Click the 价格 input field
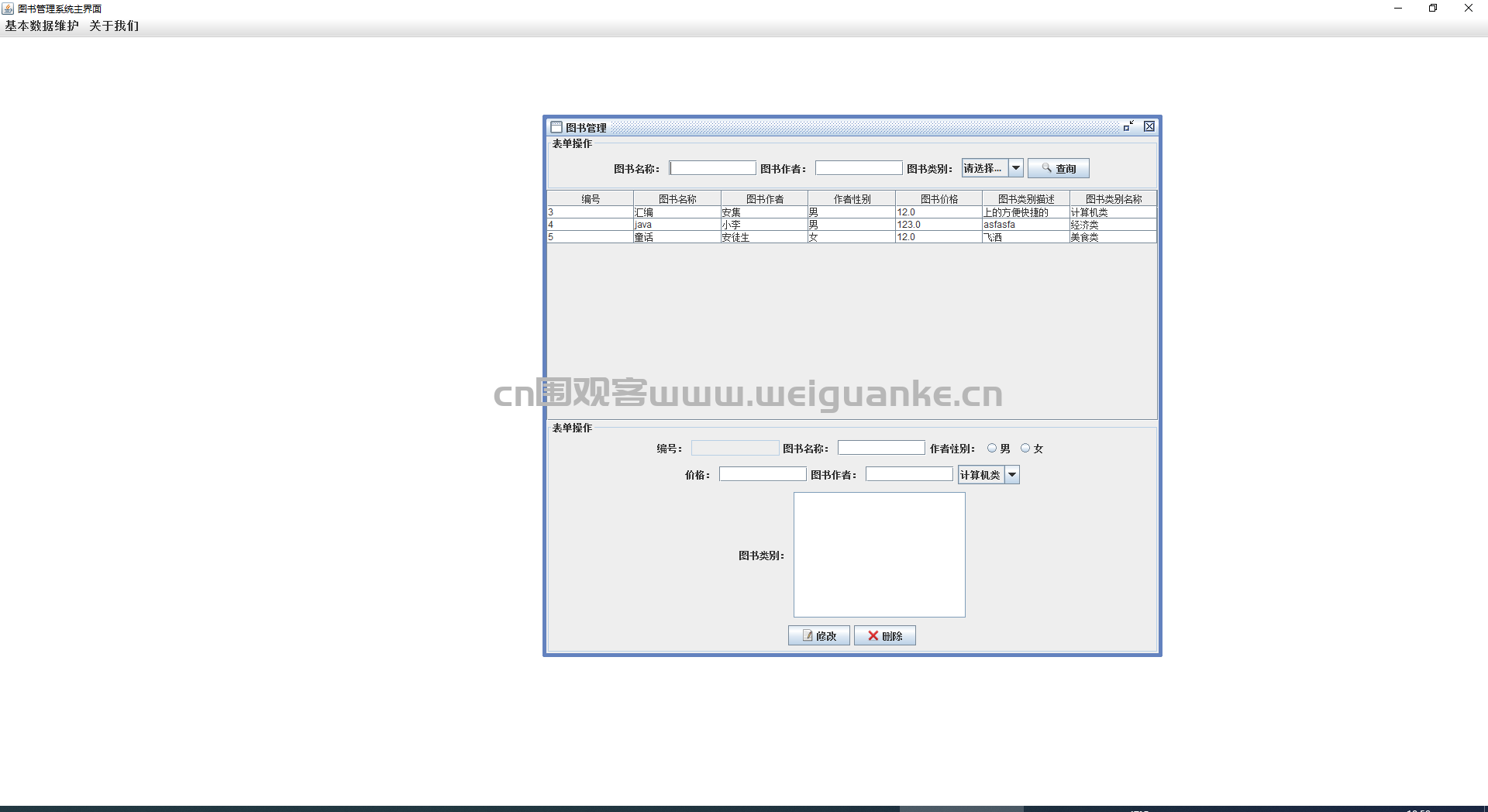 [763, 474]
